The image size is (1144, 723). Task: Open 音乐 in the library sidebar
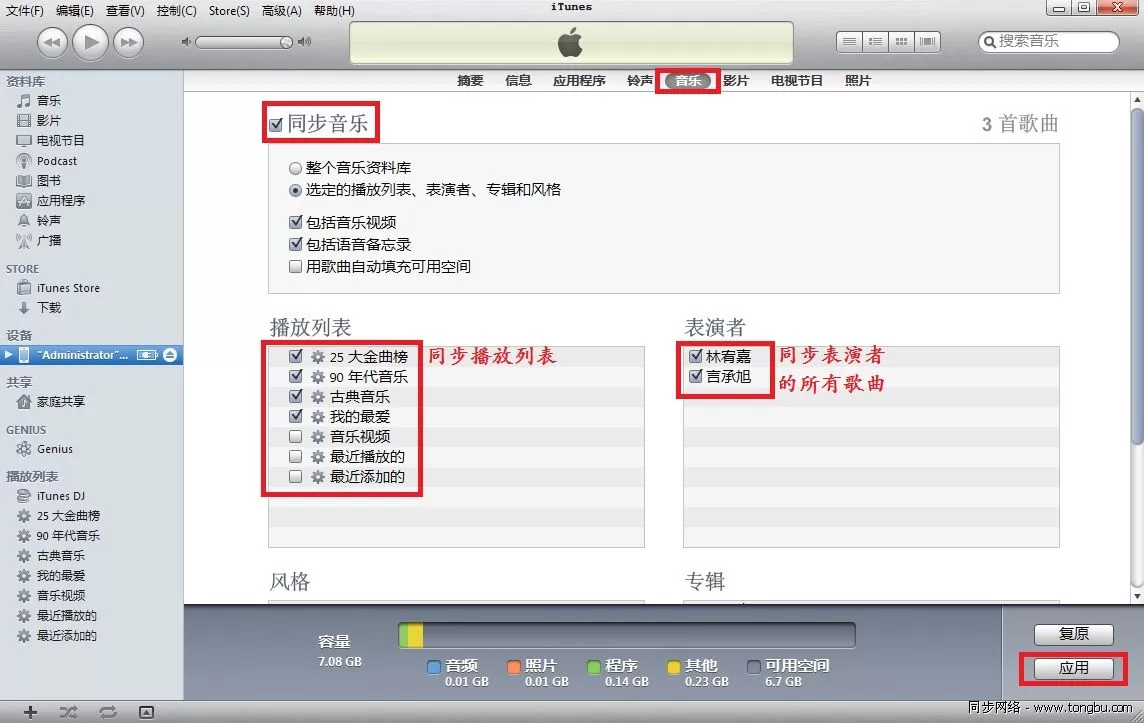49,101
